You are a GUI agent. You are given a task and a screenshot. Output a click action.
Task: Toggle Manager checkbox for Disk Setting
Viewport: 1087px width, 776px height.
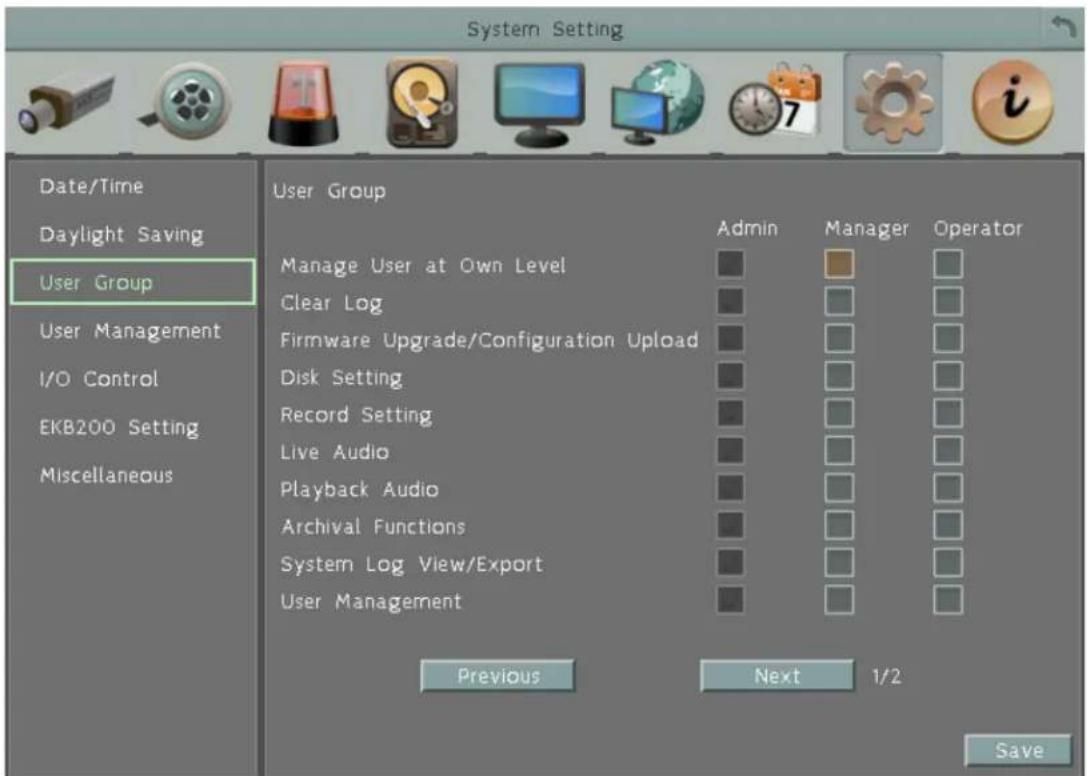click(839, 376)
